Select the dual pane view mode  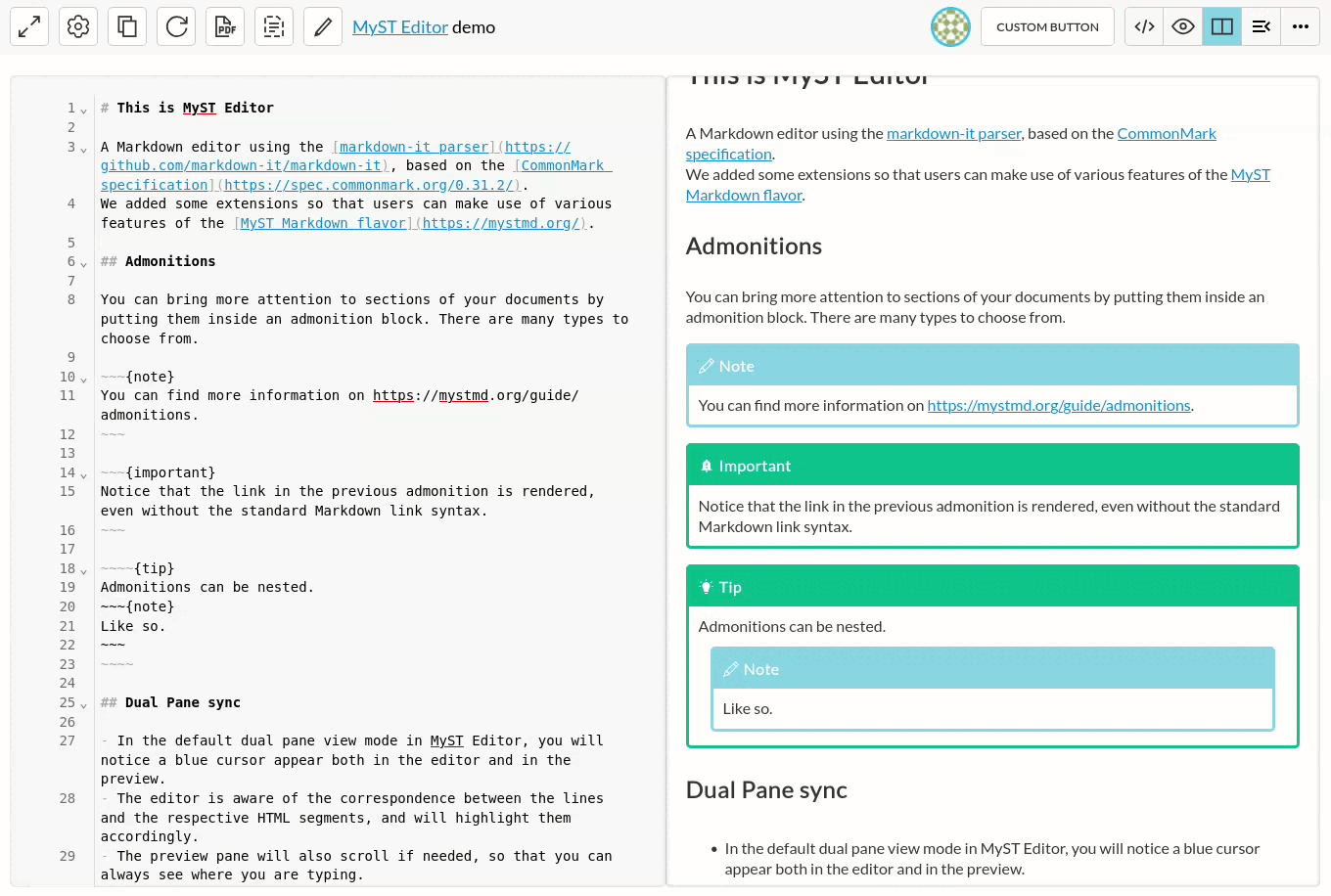point(1222,26)
